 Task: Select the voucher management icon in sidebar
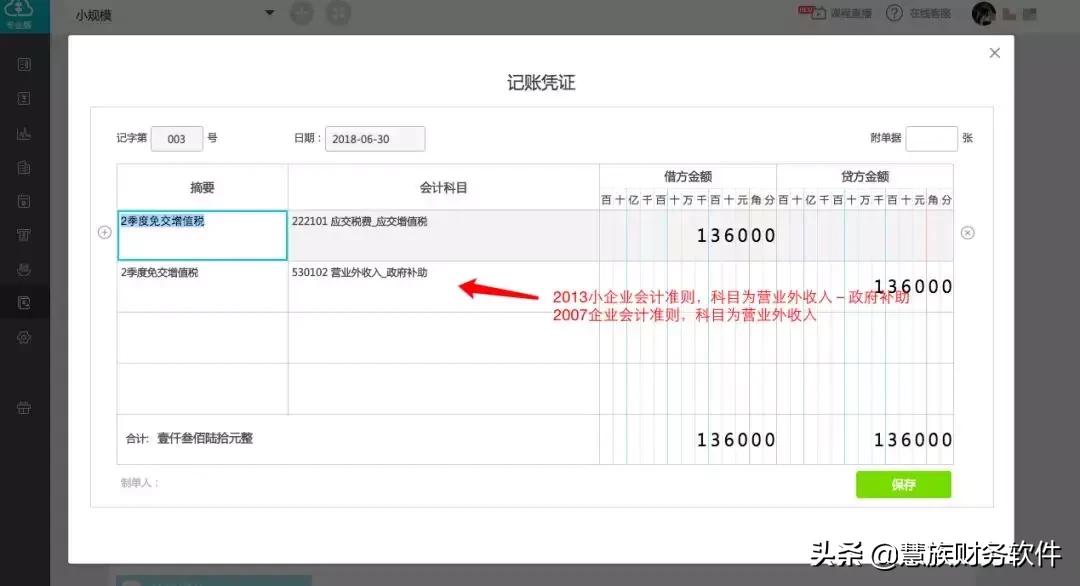click(x=24, y=62)
